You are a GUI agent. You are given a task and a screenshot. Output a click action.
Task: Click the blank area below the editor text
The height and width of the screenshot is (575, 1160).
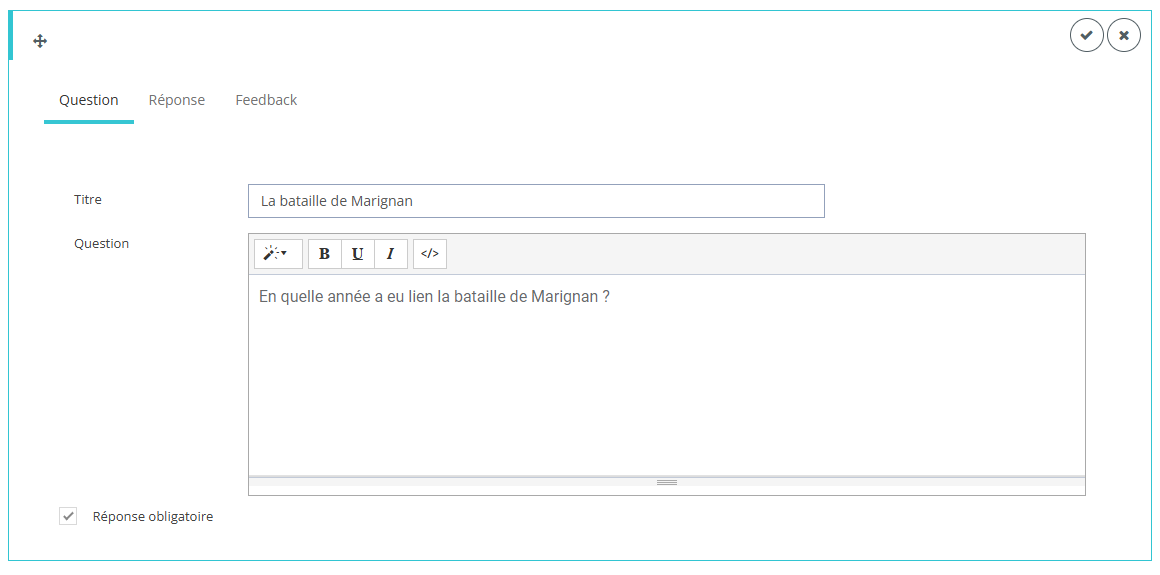point(666,400)
